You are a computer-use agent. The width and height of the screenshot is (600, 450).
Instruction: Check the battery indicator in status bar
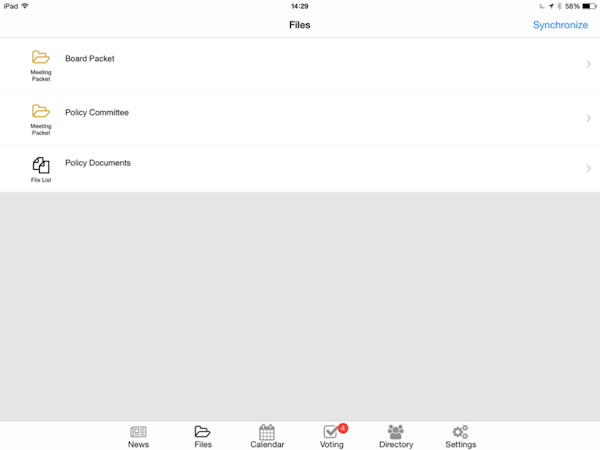tap(589, 6)
